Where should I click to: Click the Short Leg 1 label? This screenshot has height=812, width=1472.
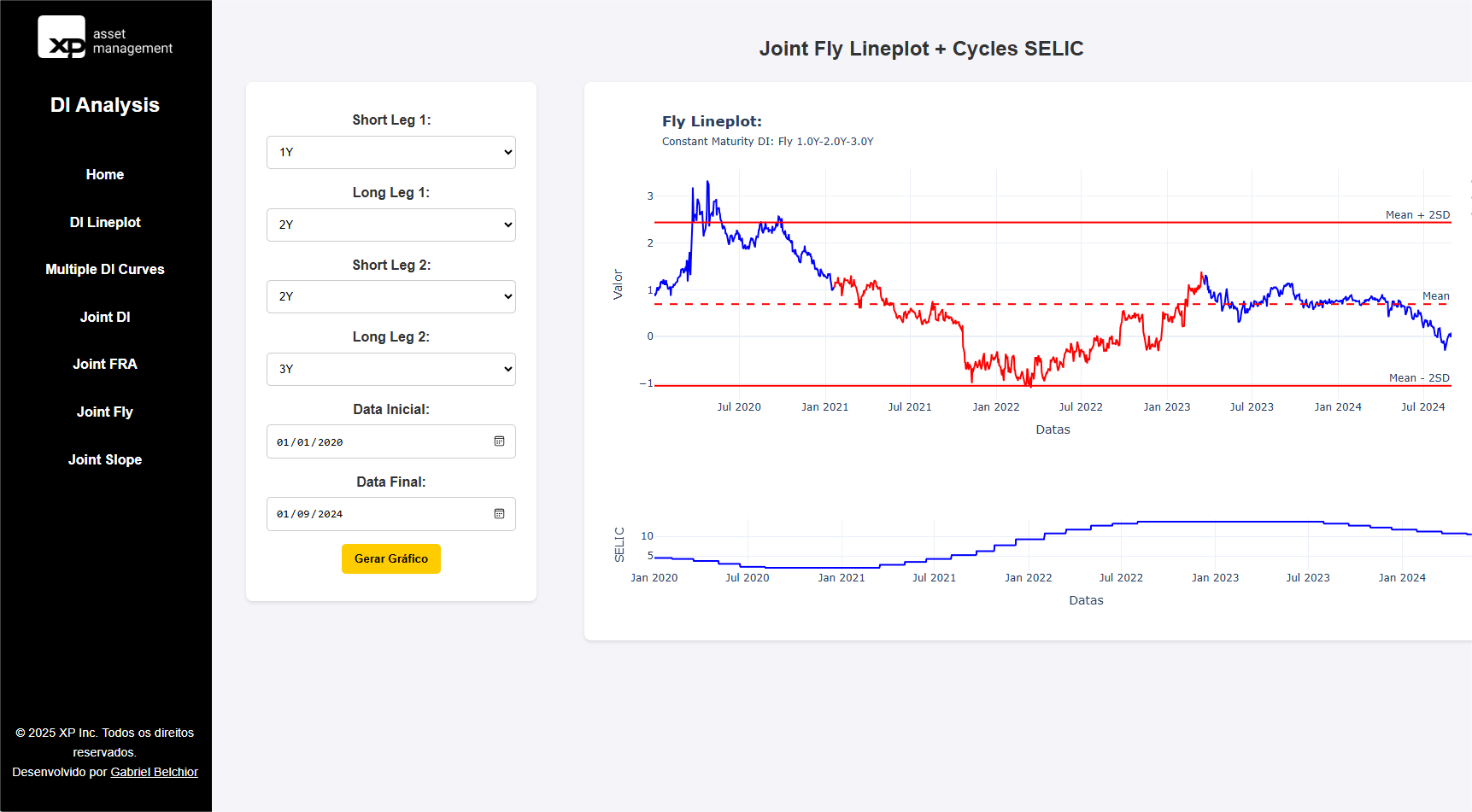coord(391,120)
